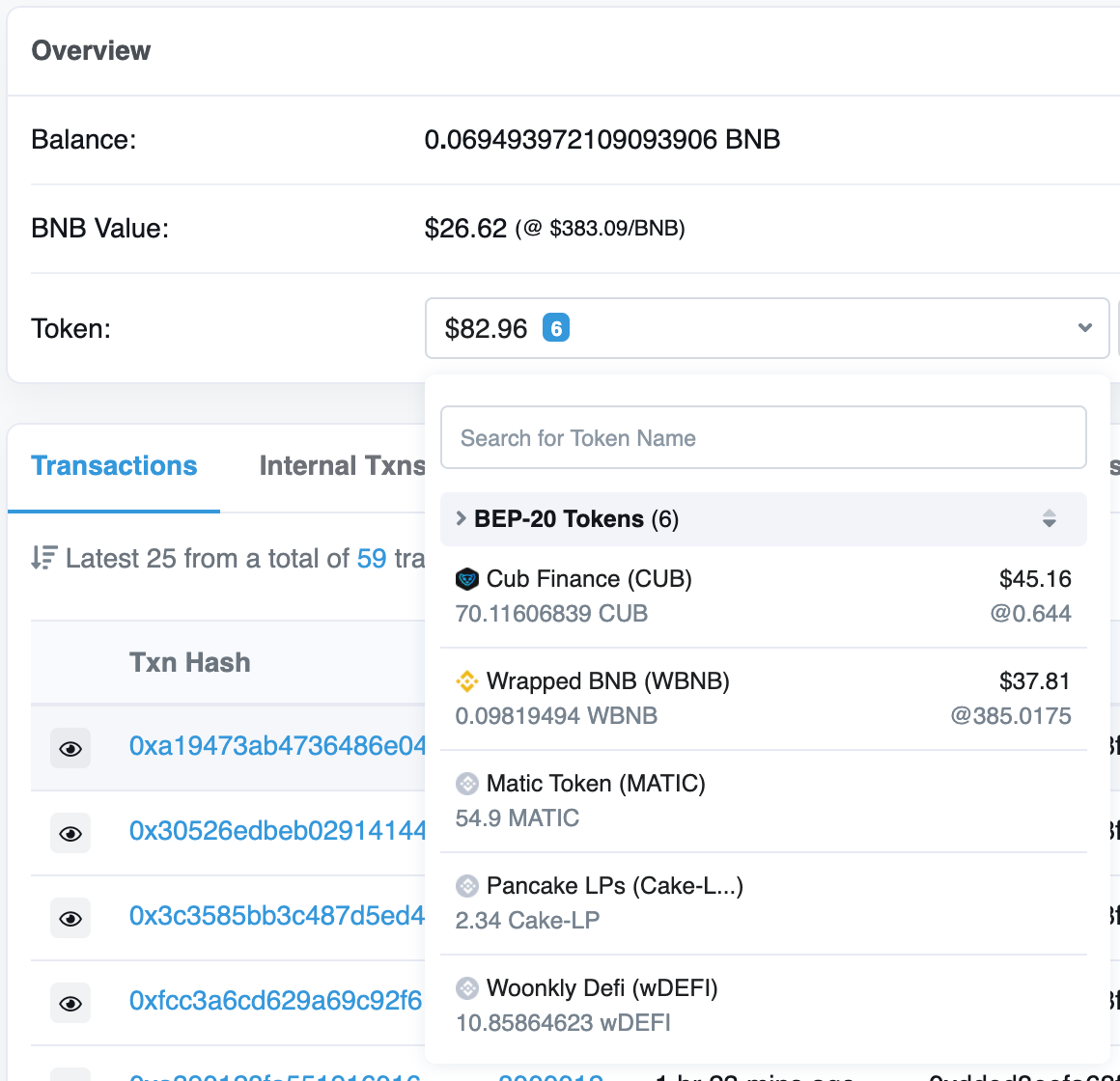Open transaction hash 0x3c3585bb3c487d5ed4

pos(277,916)
